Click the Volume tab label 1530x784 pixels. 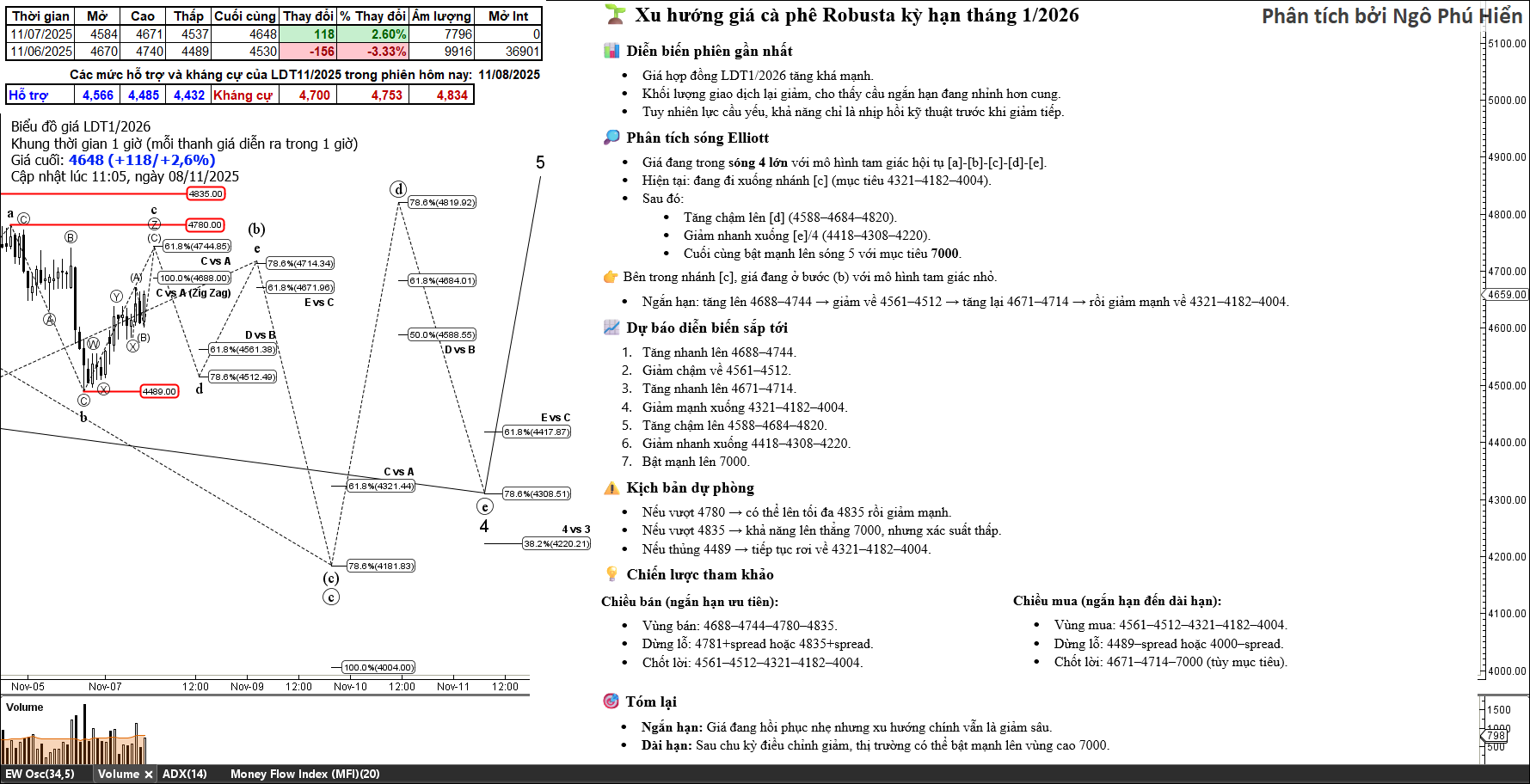click(x=118, y=774)
